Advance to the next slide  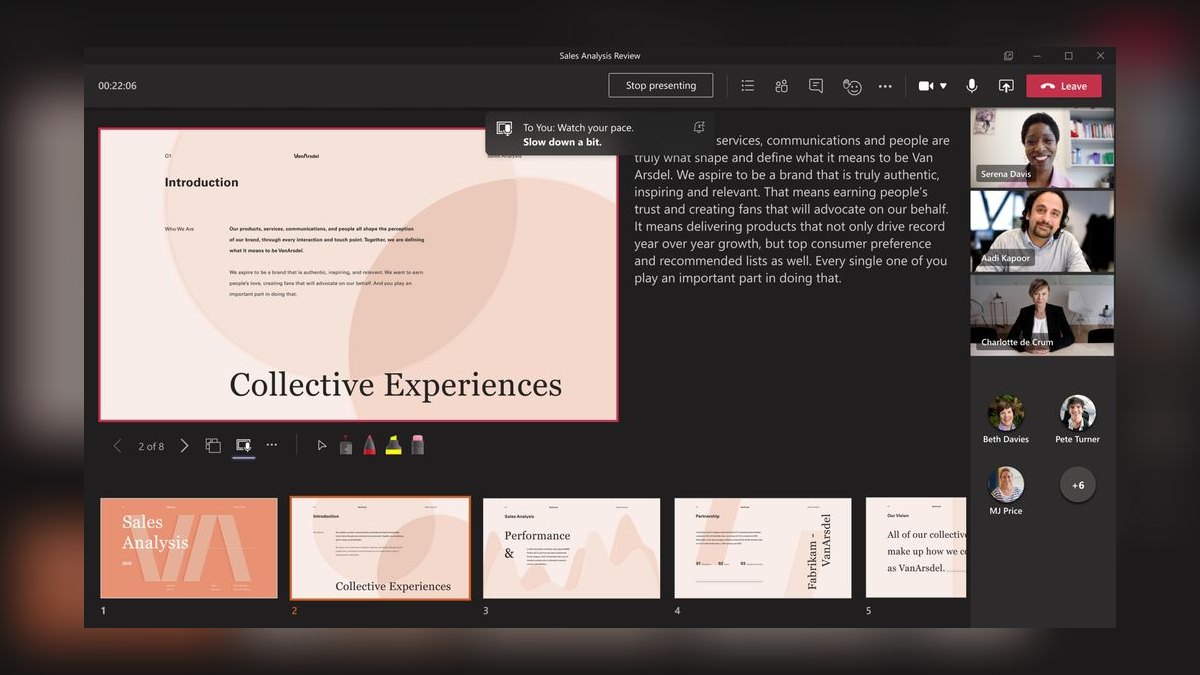pyautogui.click(x=184, y=446)
